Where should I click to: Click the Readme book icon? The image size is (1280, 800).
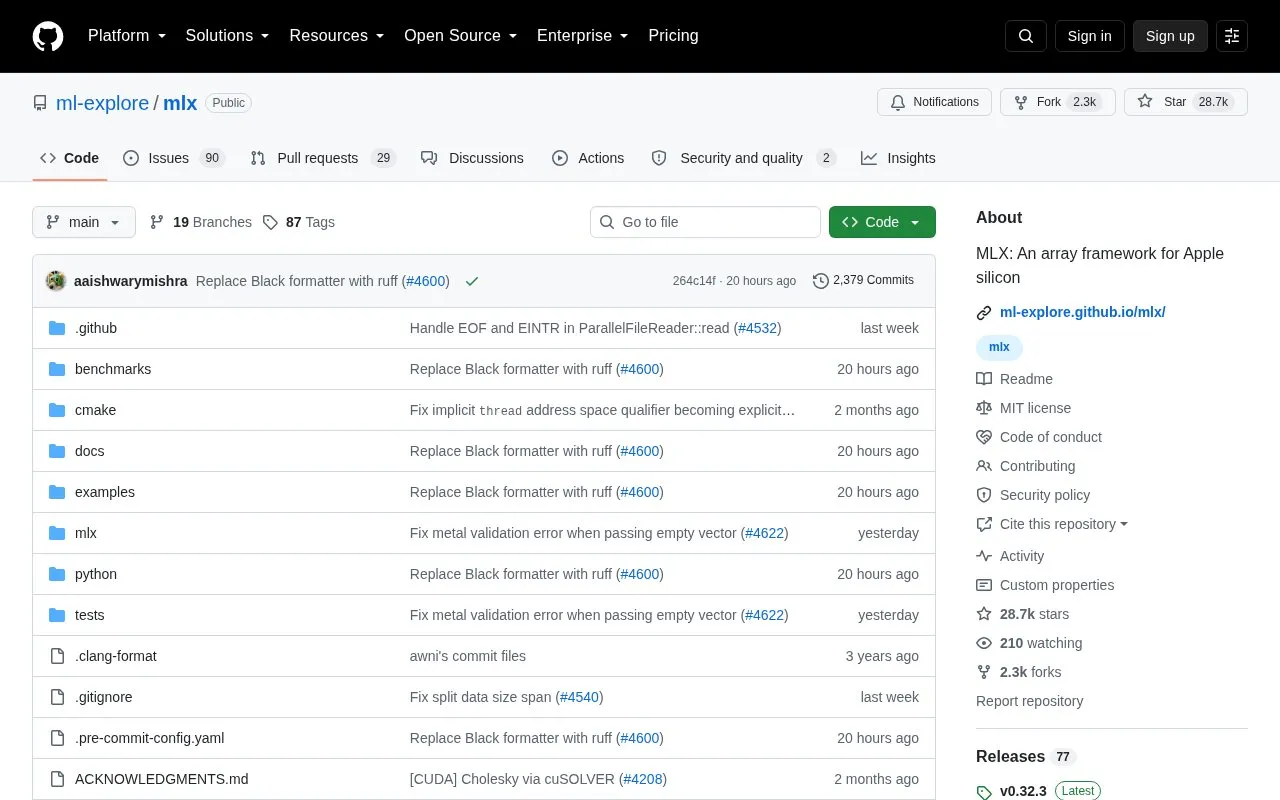[984, 379]
